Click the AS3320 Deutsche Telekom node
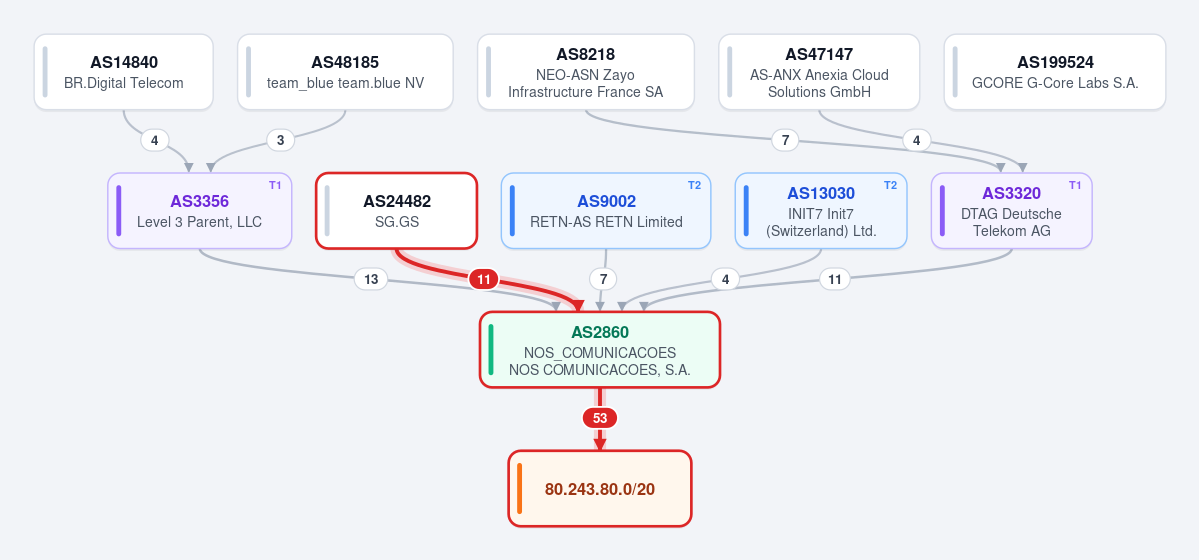The height and width of the screenshot is (560, 1199). (1012, 210)
